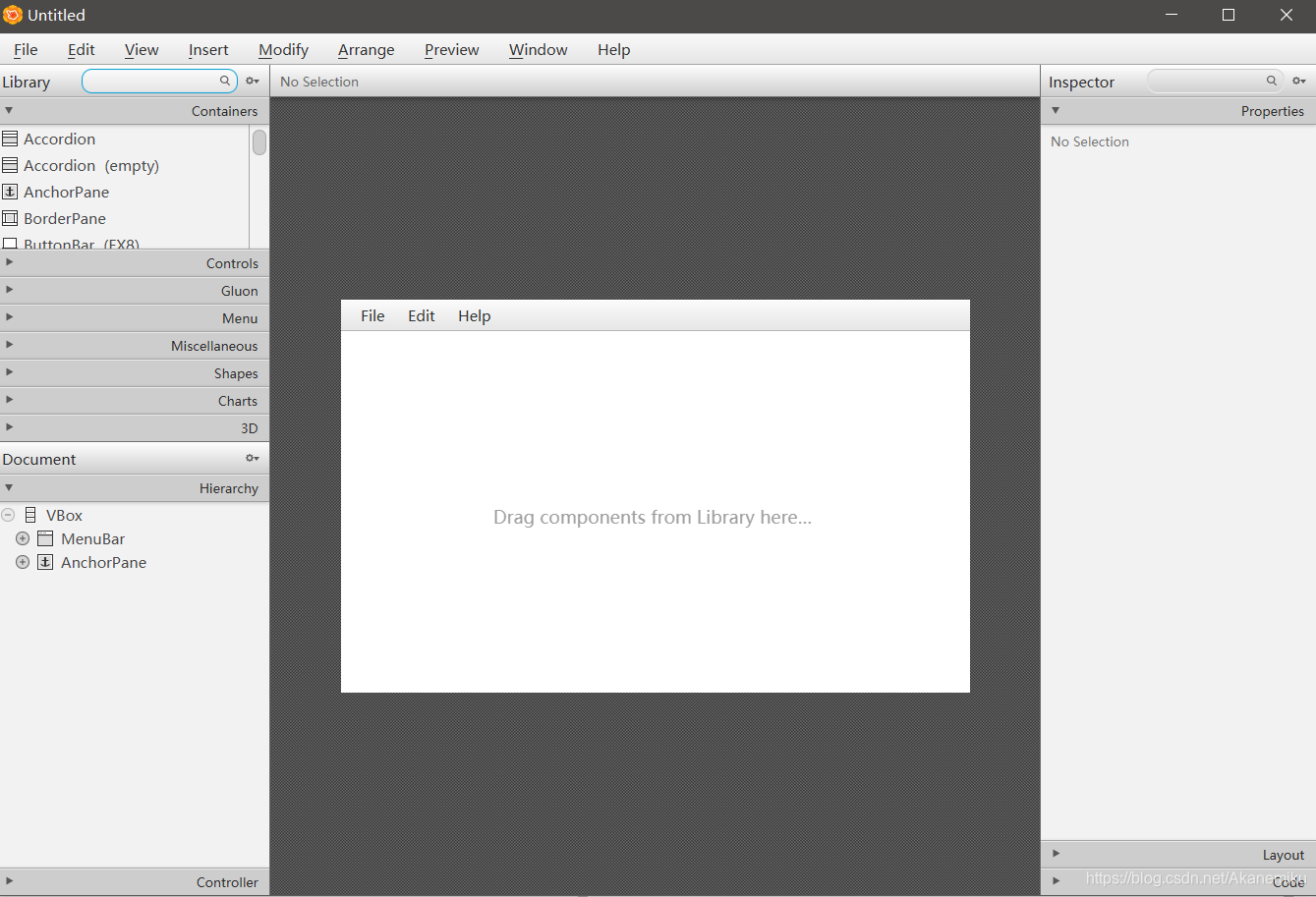This screenshot has width=1316, height=897.
Task: Click the Library search magnifier icon
Action: coord(225,81)
